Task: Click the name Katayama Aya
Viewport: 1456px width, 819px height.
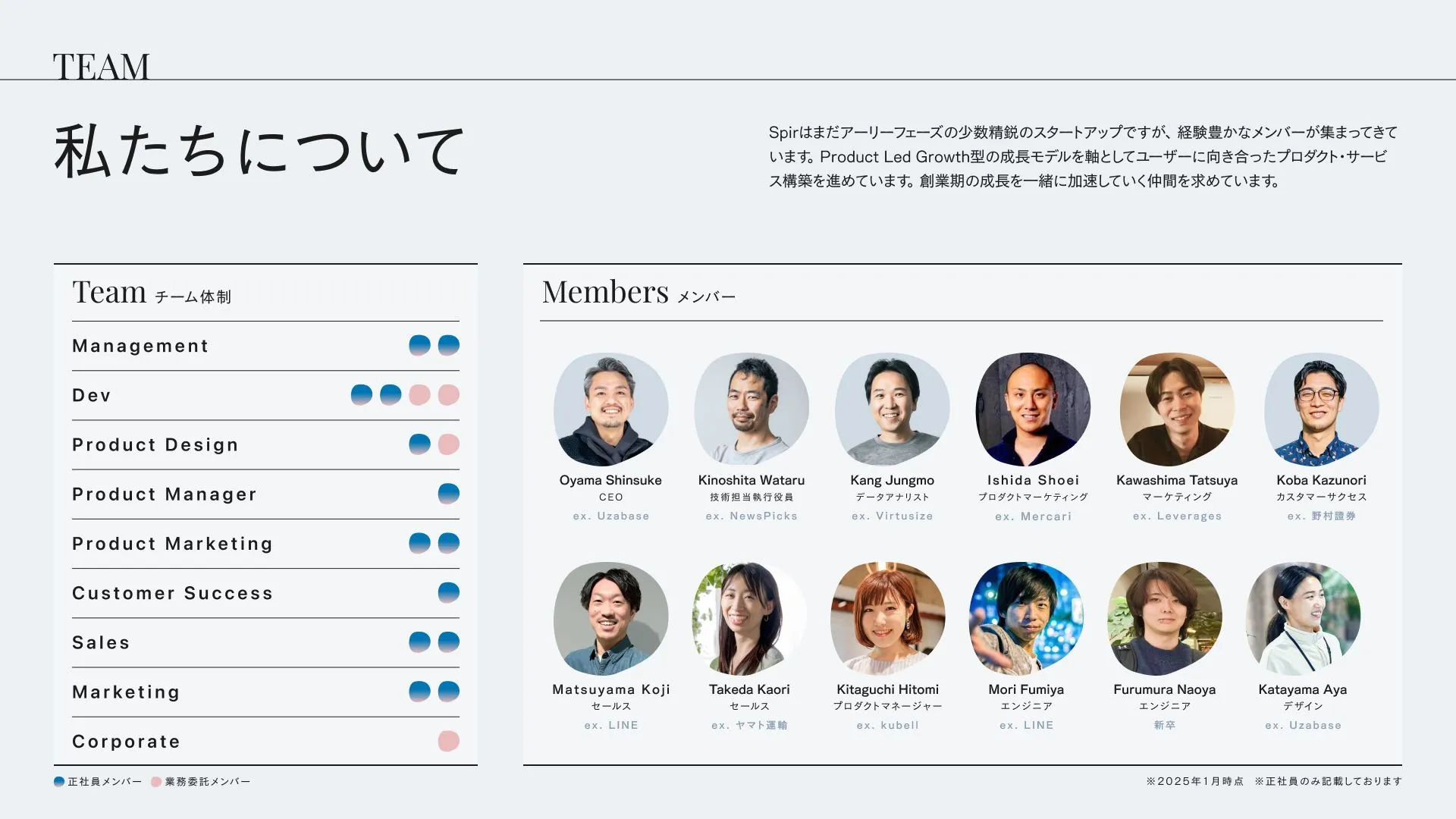Action: (x=1303, y=689)
